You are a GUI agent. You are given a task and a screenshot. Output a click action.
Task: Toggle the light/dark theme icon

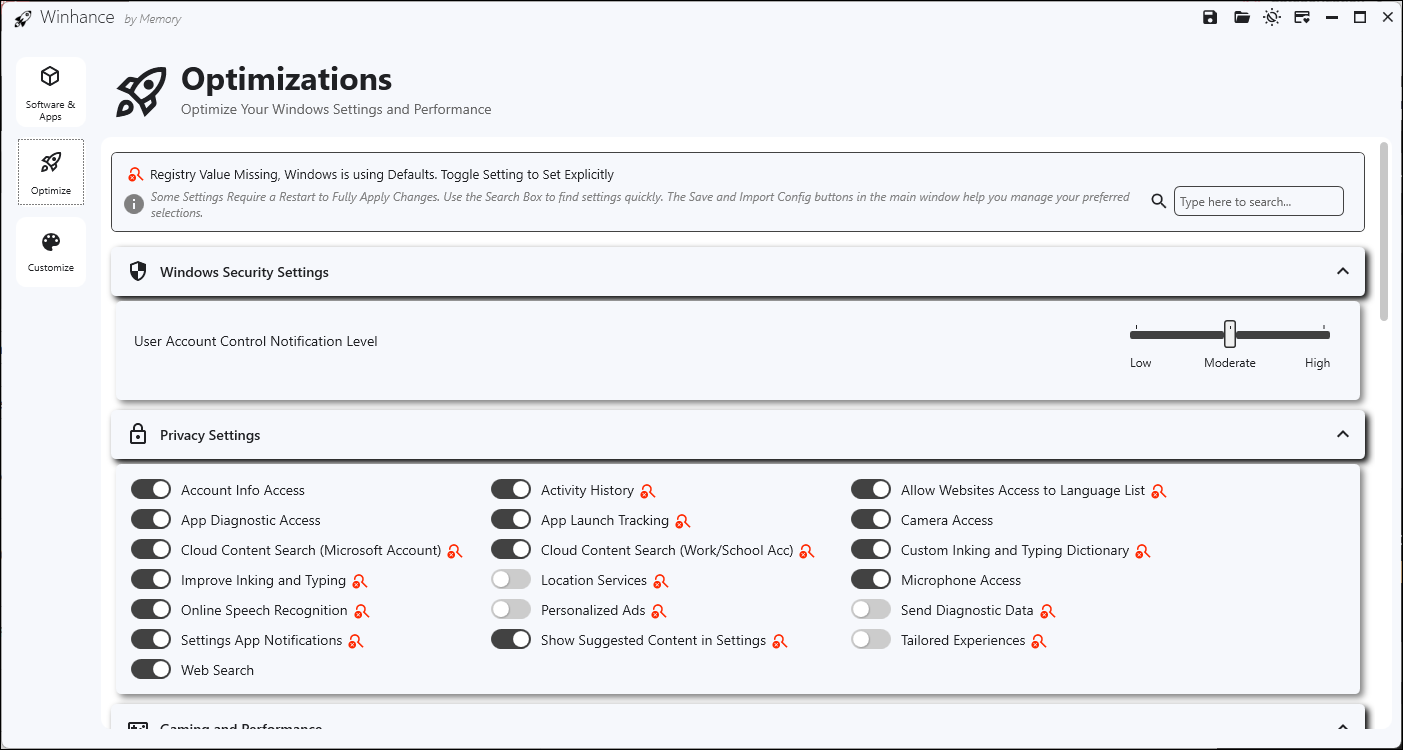(1271, 17)
